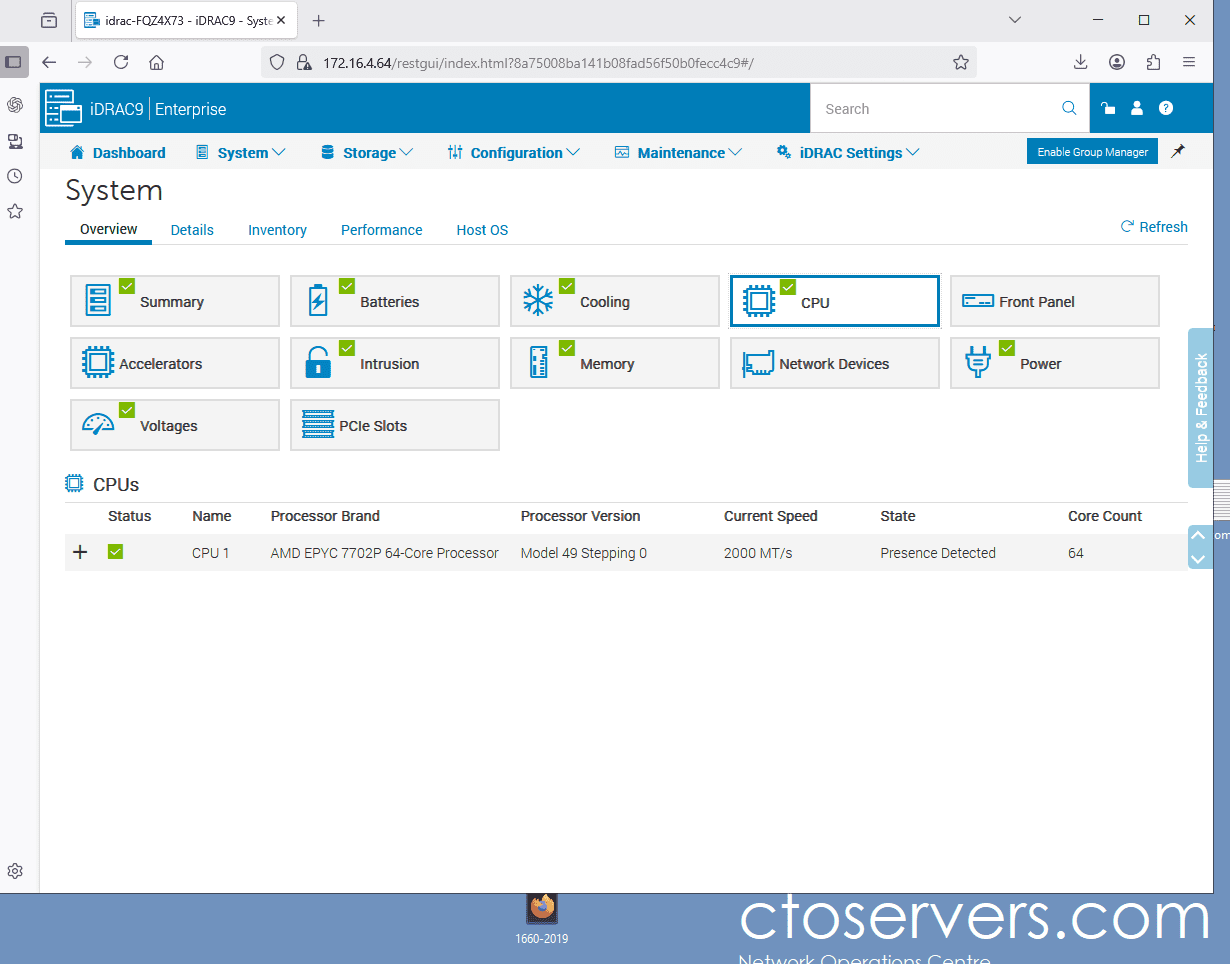Image resolution: width=1230 pixels, height=964 pixels.
Task: Go back with browser back arrow
Action: tap(49, 62)
